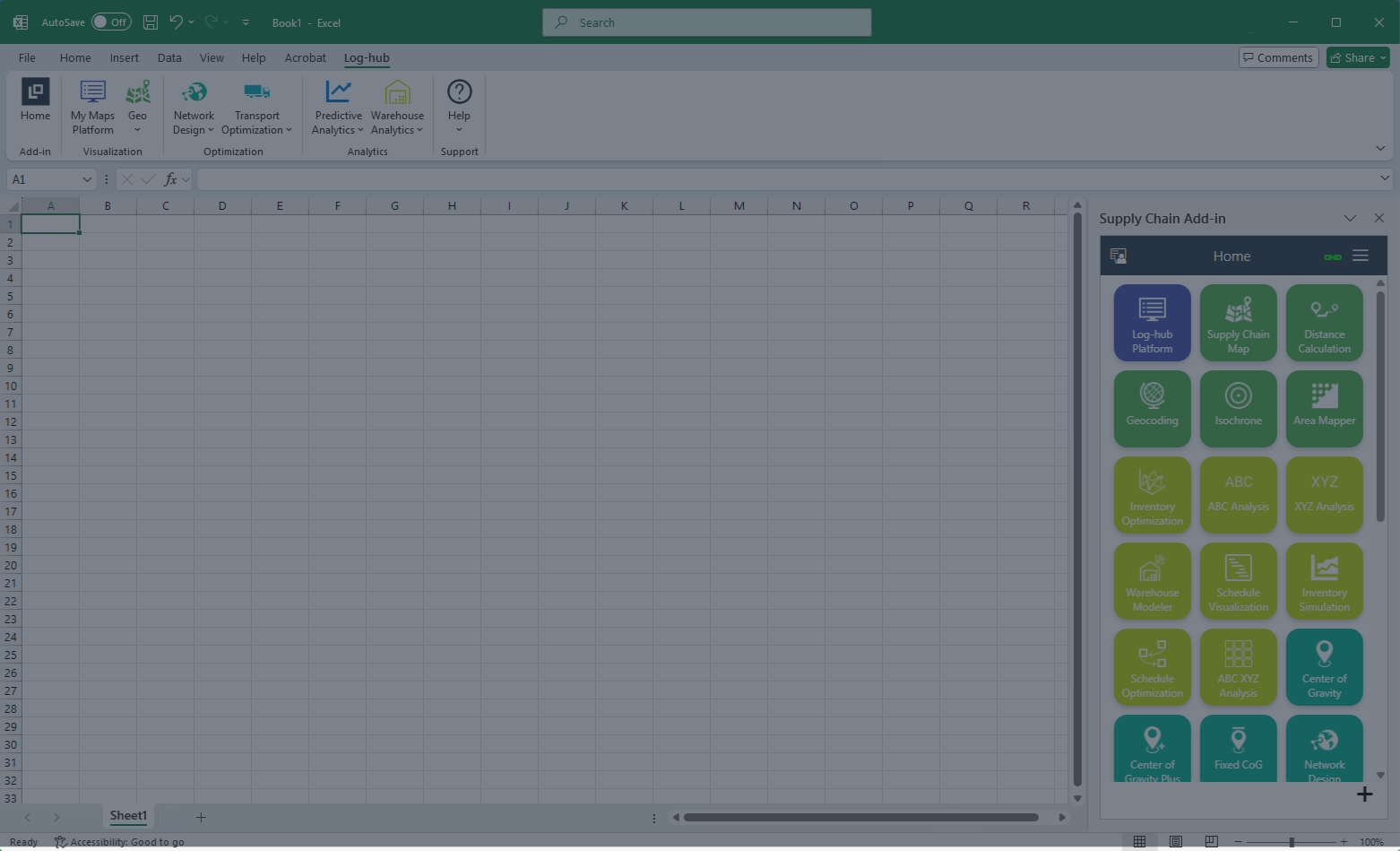This screenshot has width=1400, height=851.
Task: Select column header D
Action: click(222, 206)
